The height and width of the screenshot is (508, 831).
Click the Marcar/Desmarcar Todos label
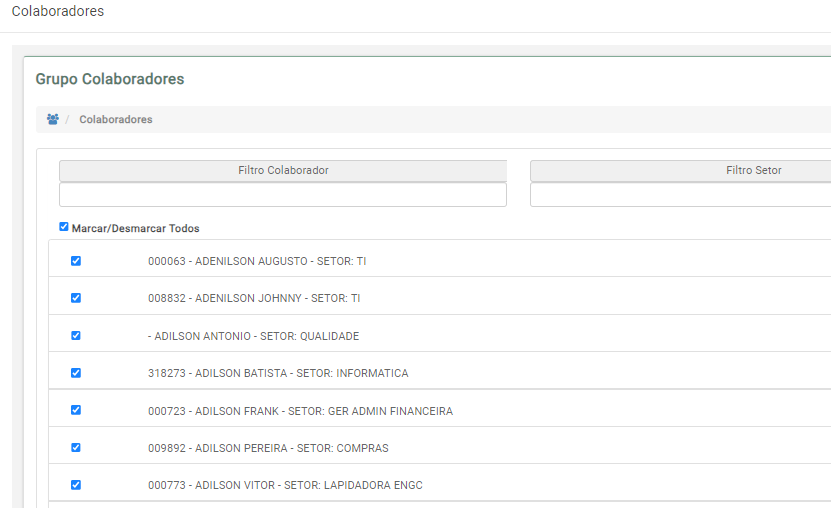136,228
